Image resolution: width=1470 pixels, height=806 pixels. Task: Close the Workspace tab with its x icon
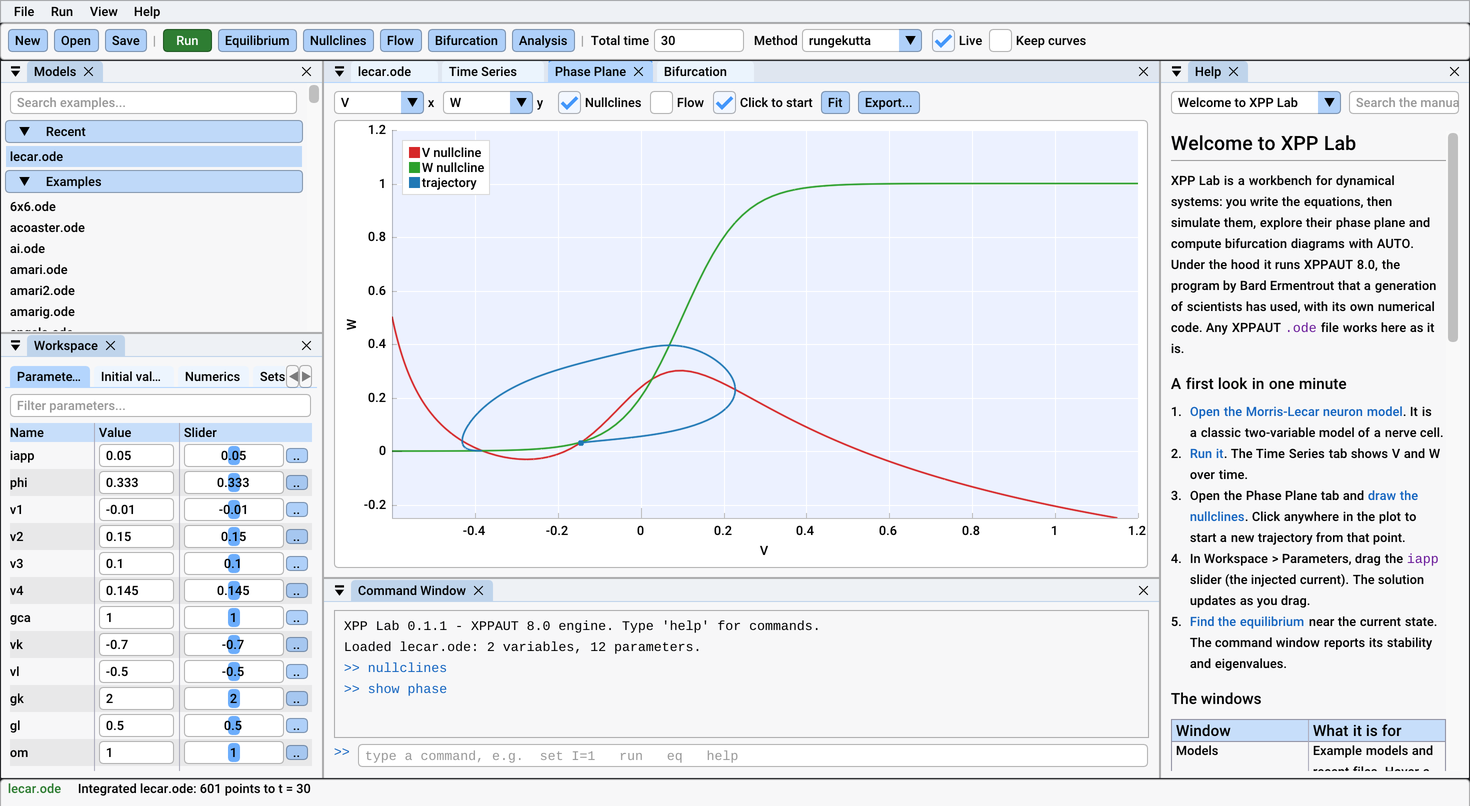click(x=110, y=346)
